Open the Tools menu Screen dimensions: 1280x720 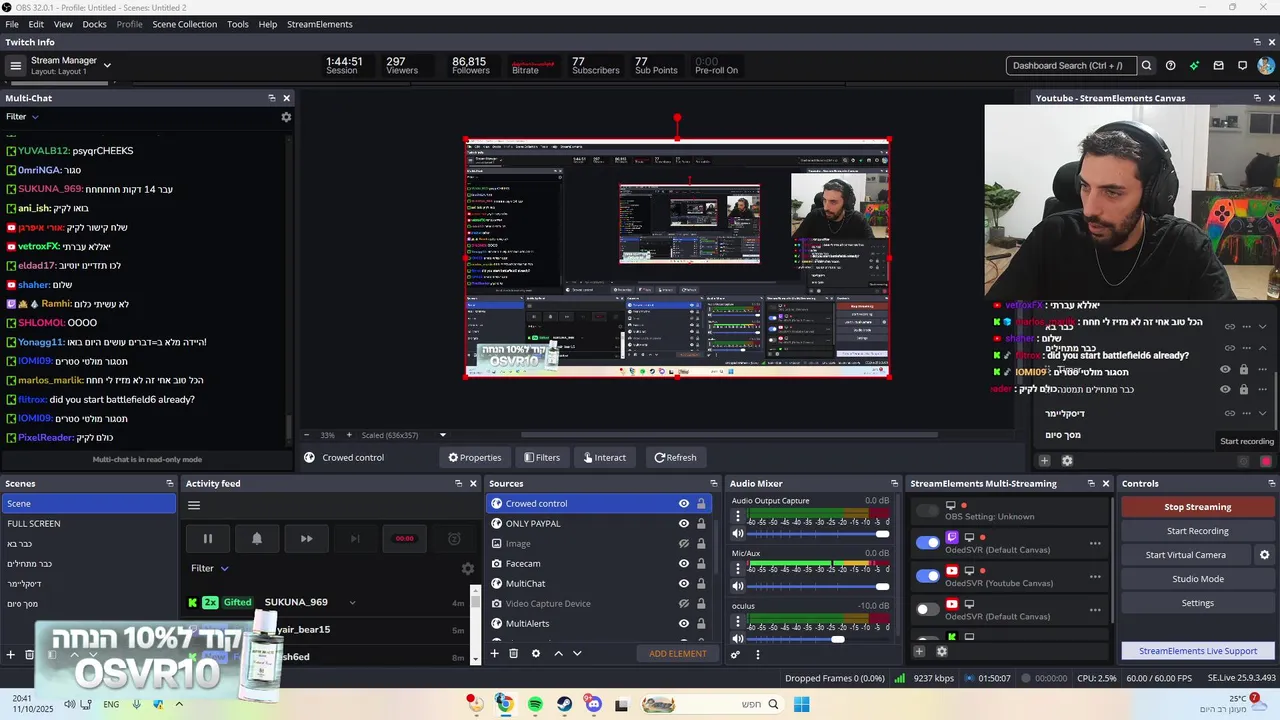[238, 24]
